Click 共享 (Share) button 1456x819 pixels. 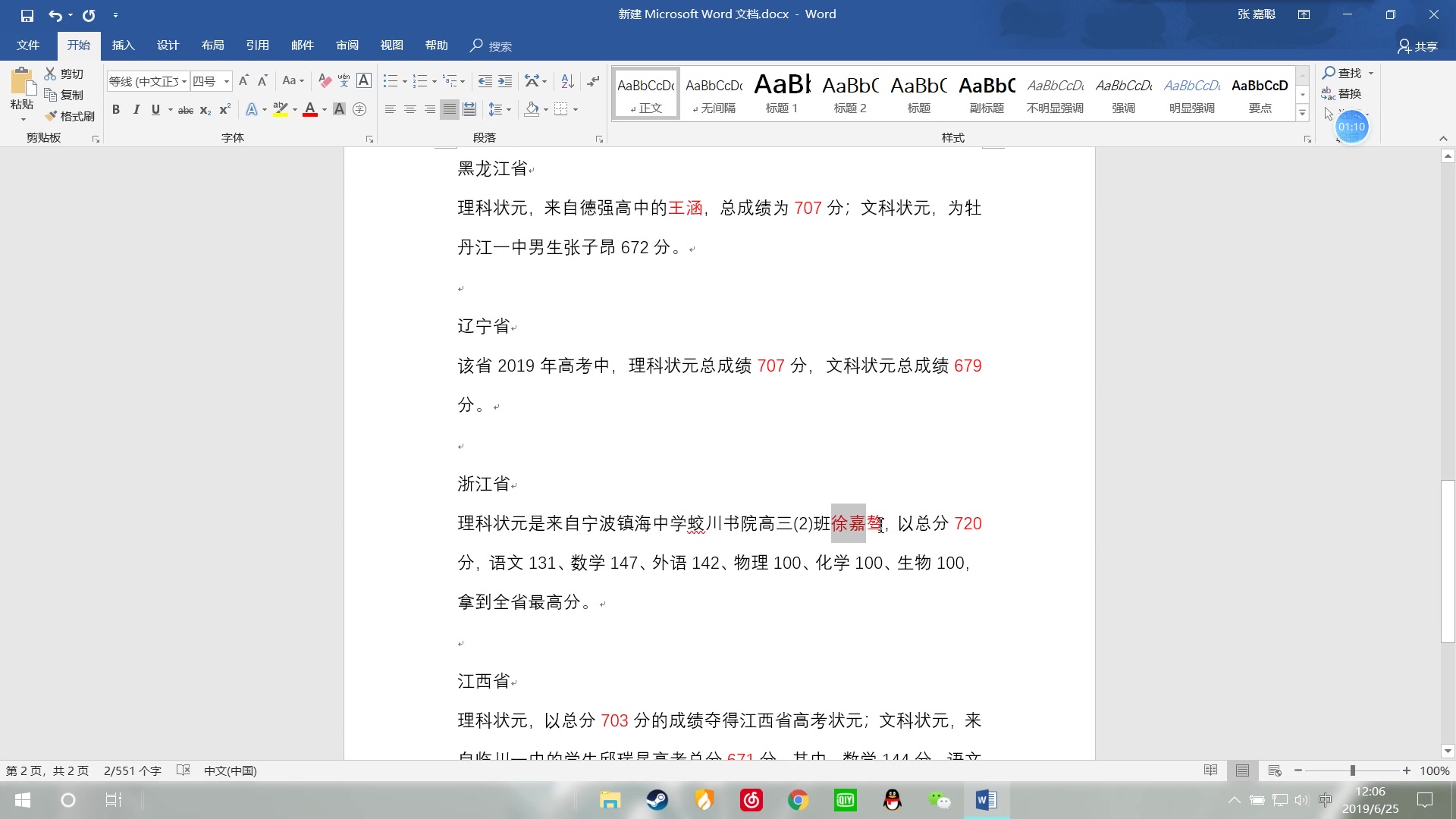1418,46
